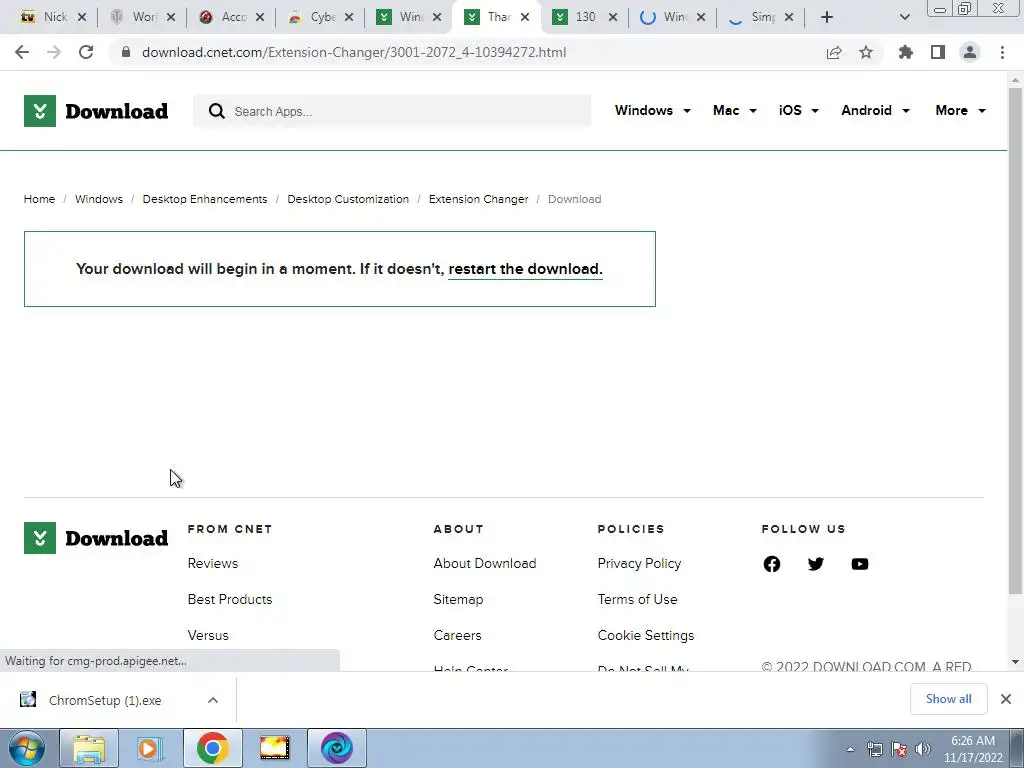The width and height of the screenshot is (1024, 768).
Task: Open the Facebook icon under Follow Us
Action: 772,564
